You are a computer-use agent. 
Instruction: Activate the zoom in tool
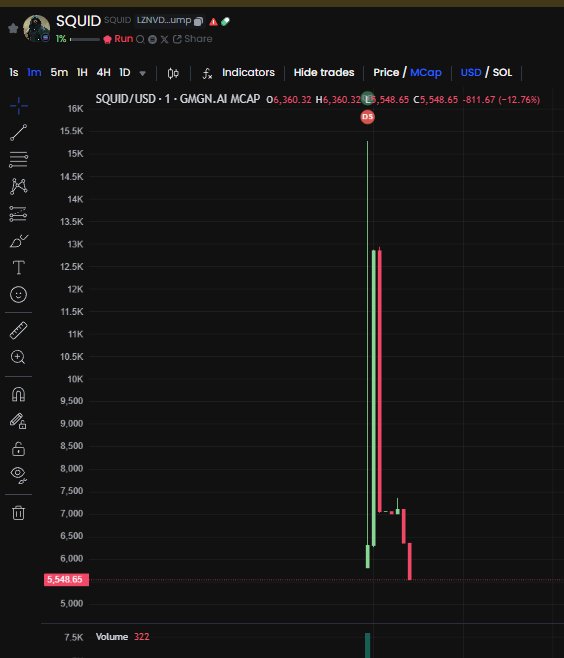[18, 357]
